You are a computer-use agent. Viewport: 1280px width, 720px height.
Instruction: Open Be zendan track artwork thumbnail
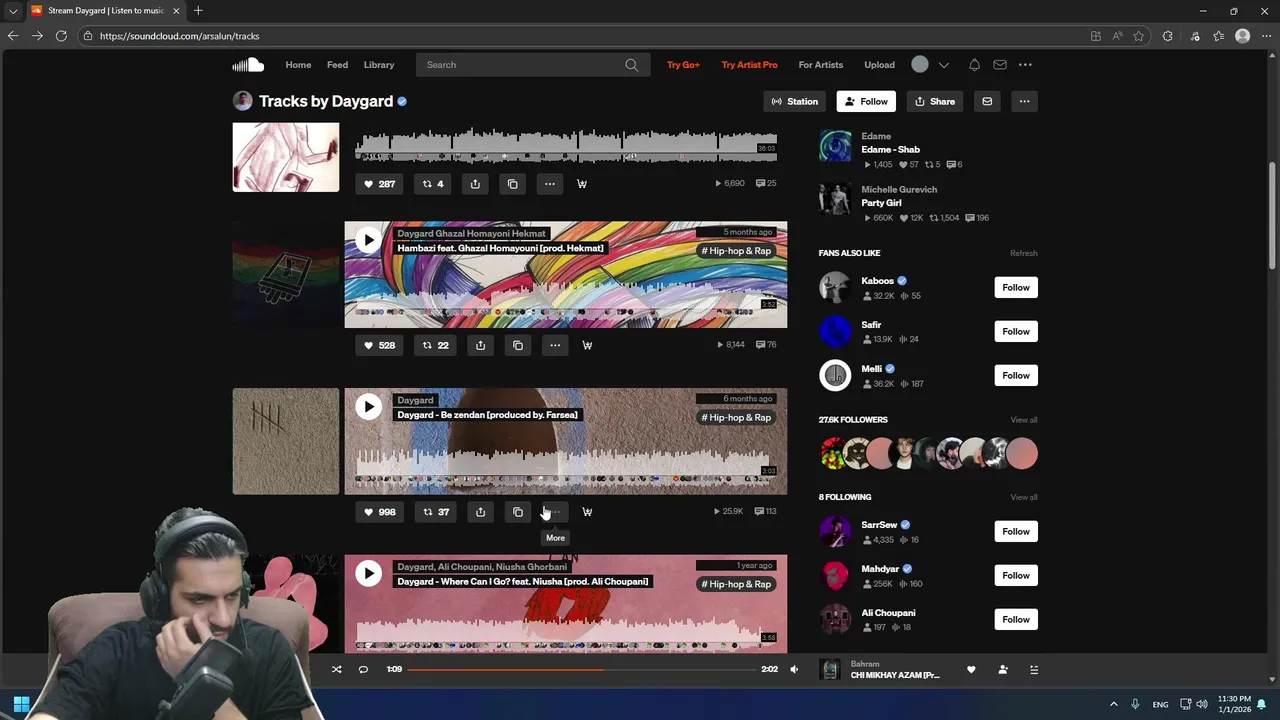[286, 441]
